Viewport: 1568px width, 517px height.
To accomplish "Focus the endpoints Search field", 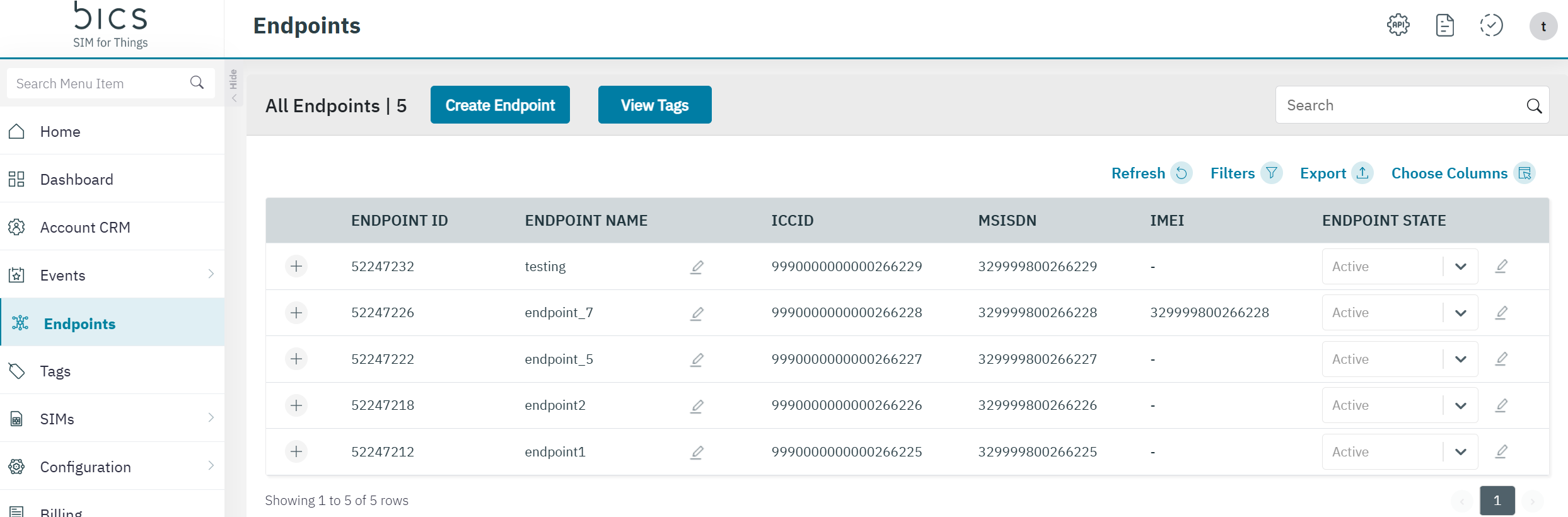I will pos(1400,105).
